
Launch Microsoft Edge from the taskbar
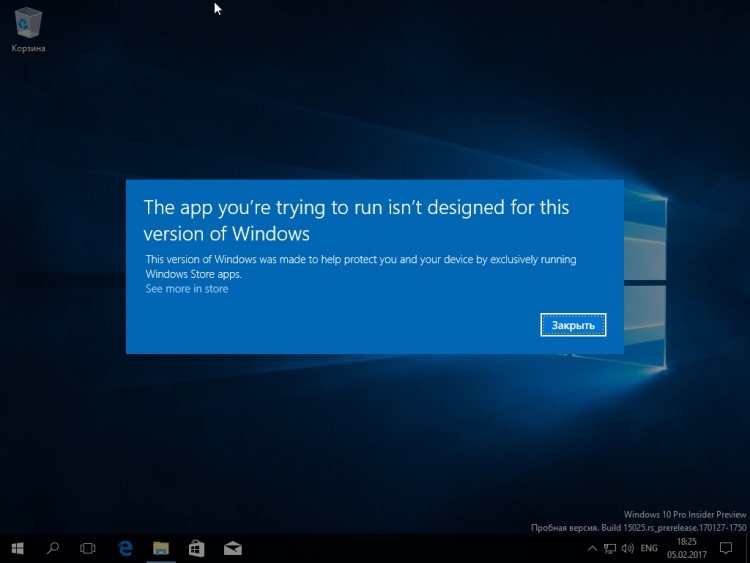126,548
